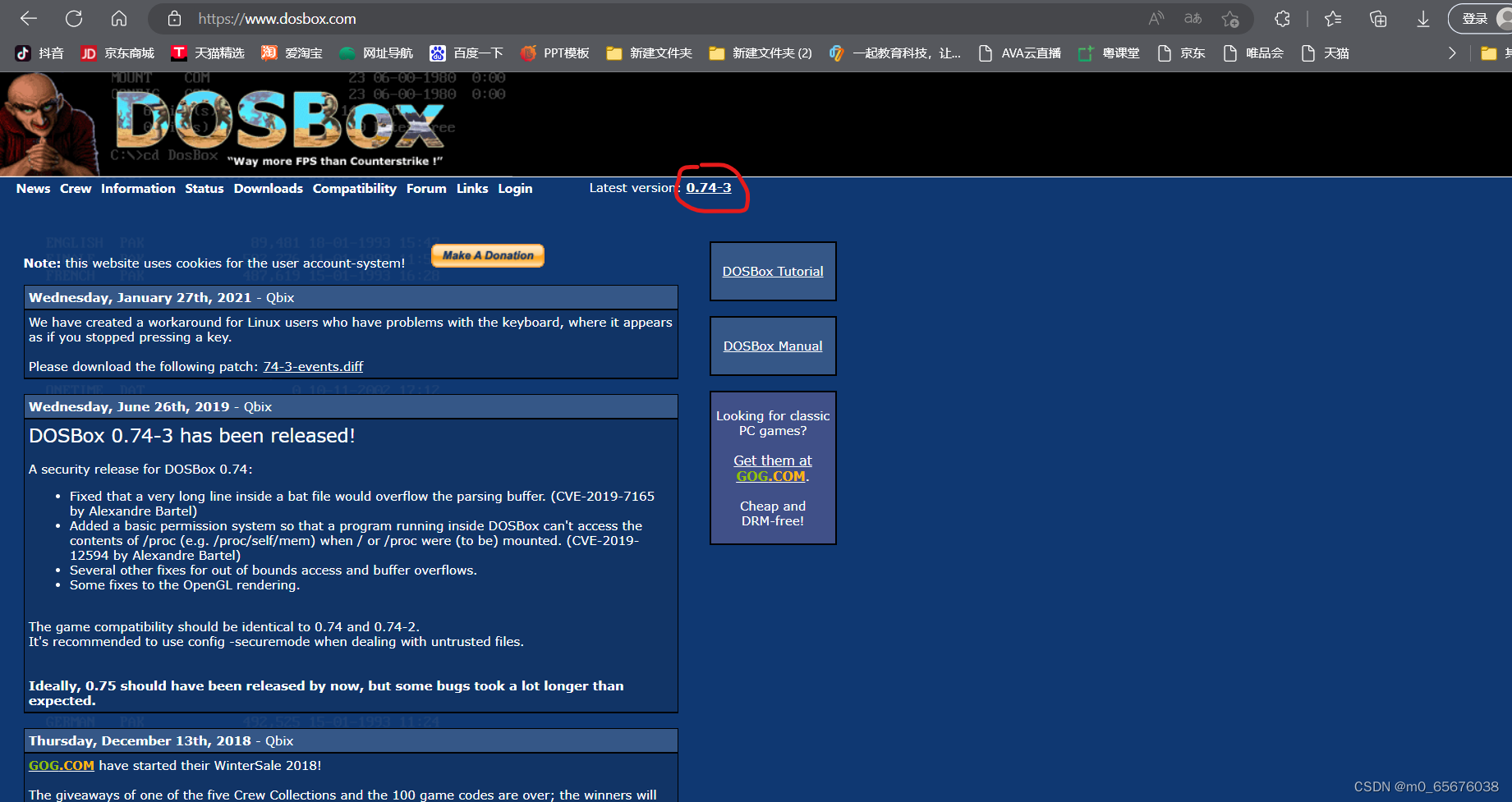Open the 抖音 bookmark
The height and width of the screenshot is (802, 1512).
coord(39,53)
